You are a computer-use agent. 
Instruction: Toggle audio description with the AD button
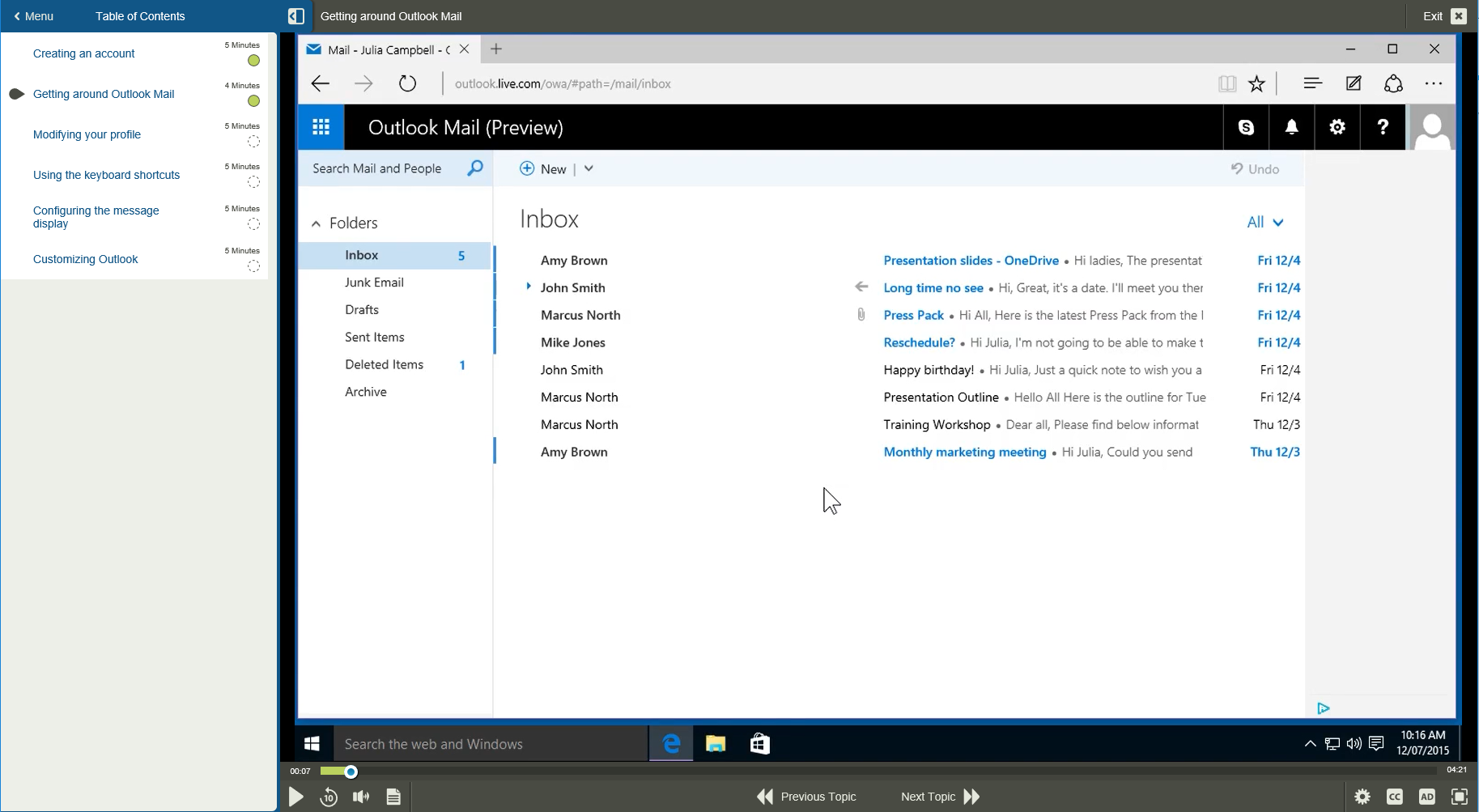click(x=1427, y=797)
